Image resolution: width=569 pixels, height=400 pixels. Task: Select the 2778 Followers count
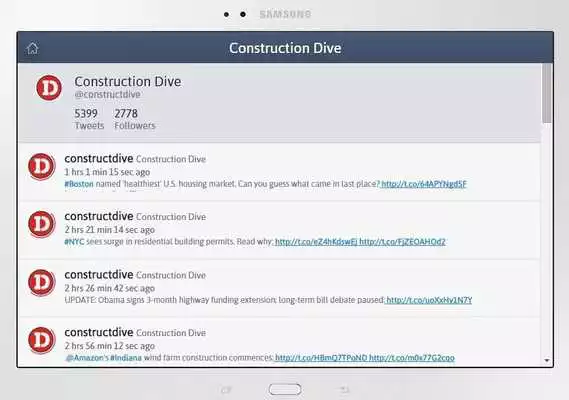click(135, 119)
